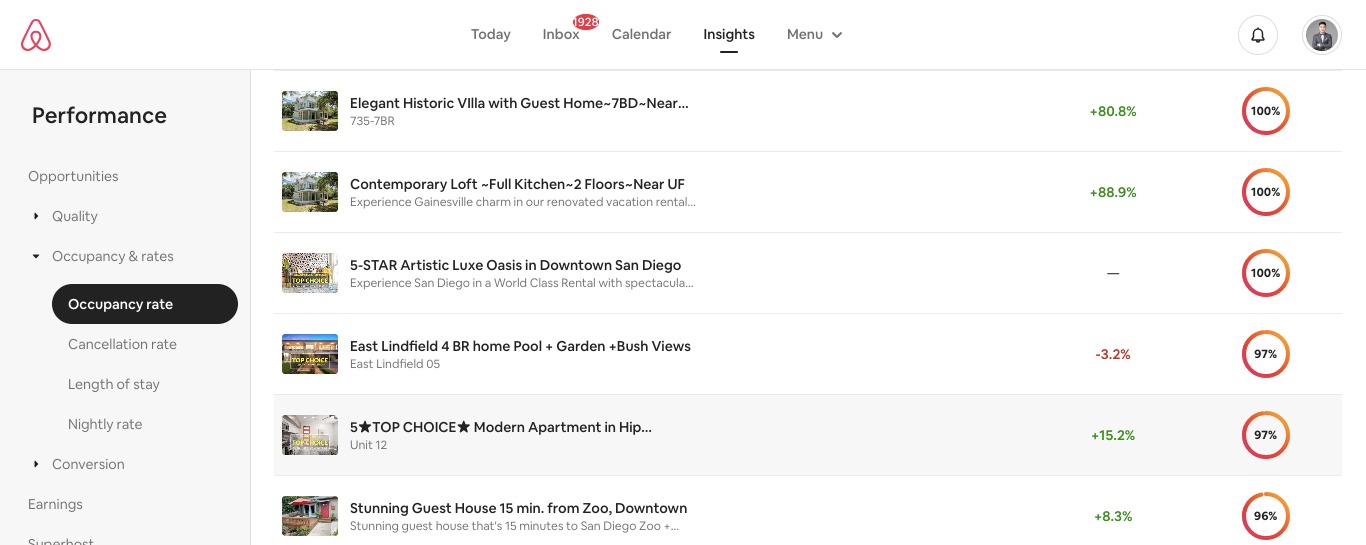Click the 96% occupancy progress ring

1265,516
